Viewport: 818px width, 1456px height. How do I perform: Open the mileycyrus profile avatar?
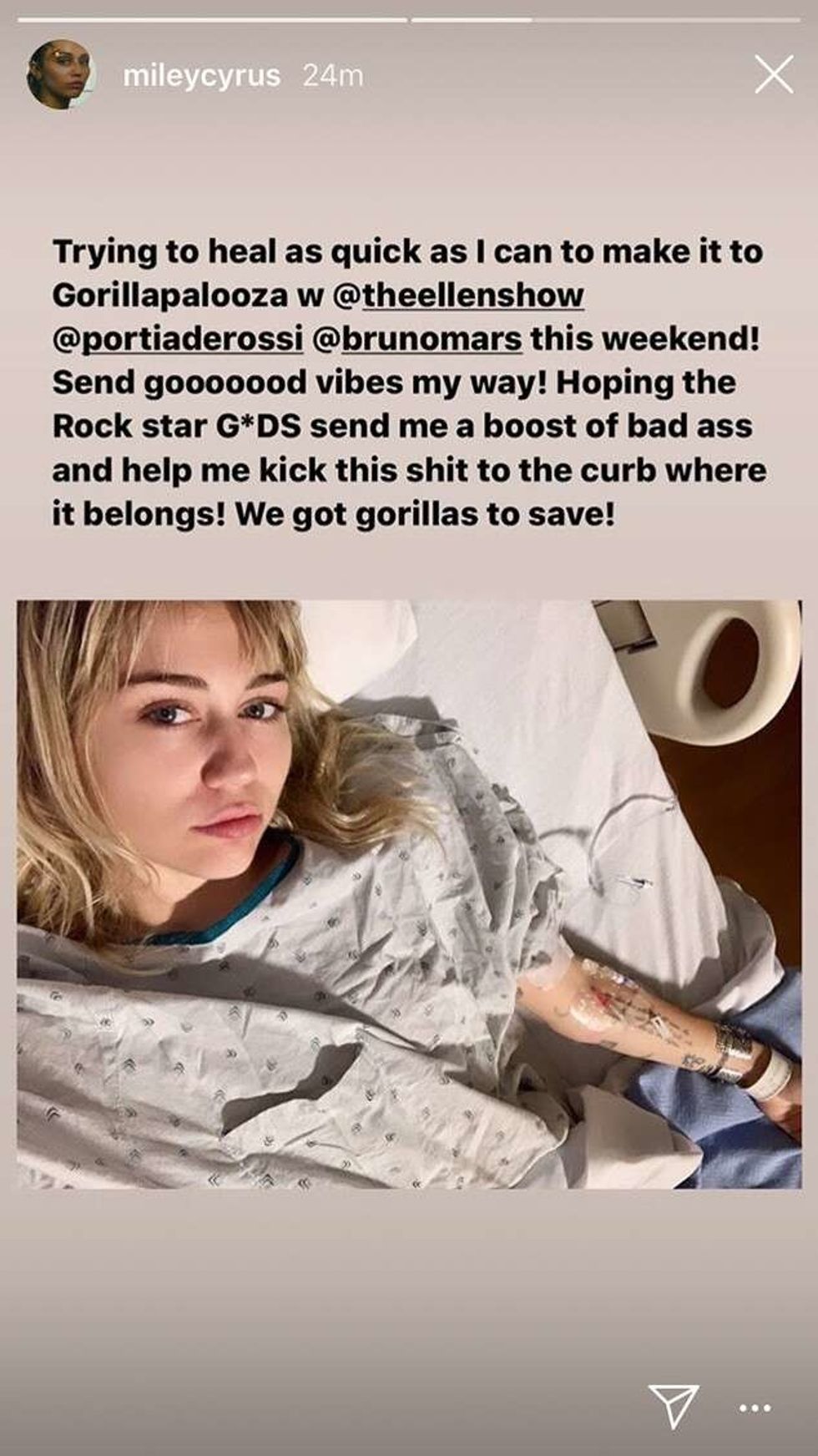pos(62,74)
